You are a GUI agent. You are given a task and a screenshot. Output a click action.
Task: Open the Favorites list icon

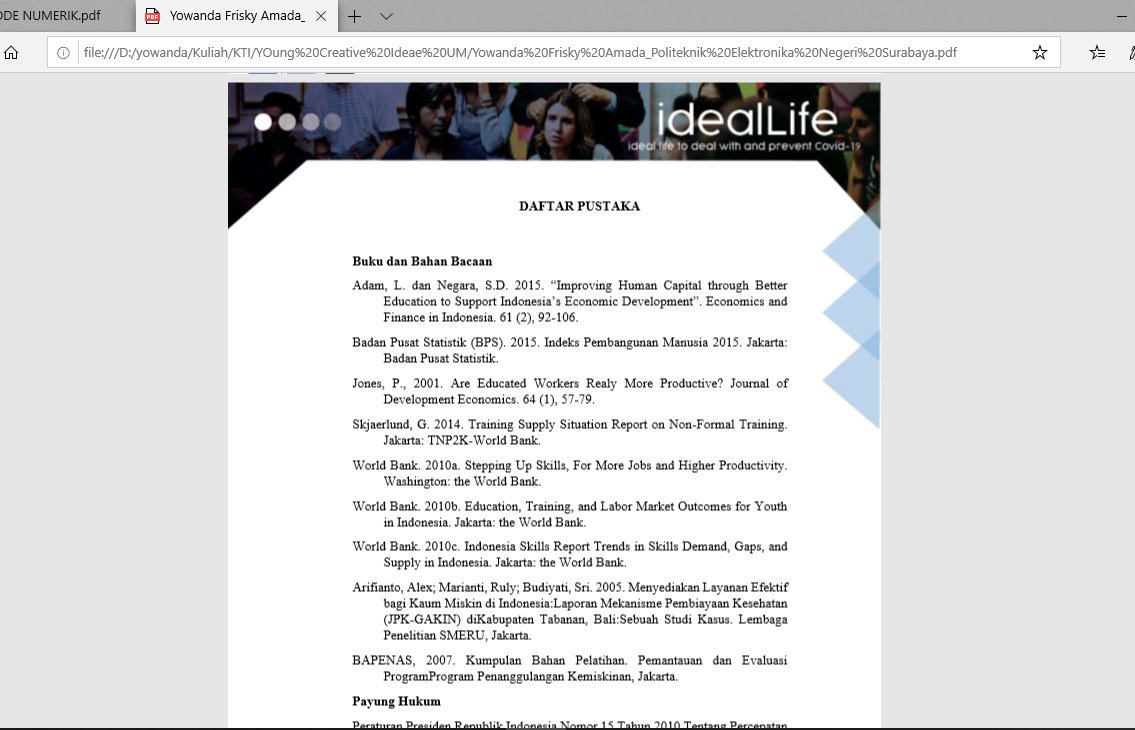pyautogui.click(x=1097, y=53)
